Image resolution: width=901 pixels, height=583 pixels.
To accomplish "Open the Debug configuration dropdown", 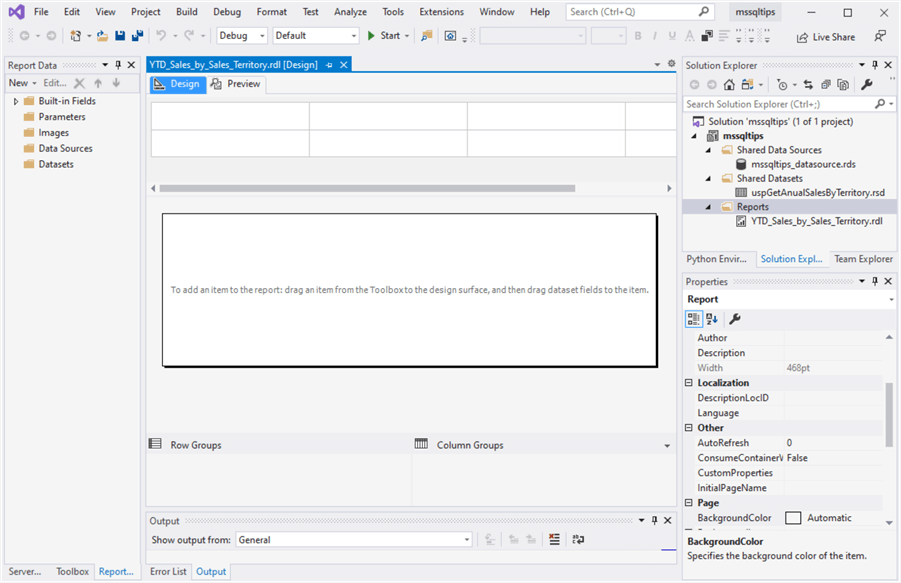I will point(242,36).
